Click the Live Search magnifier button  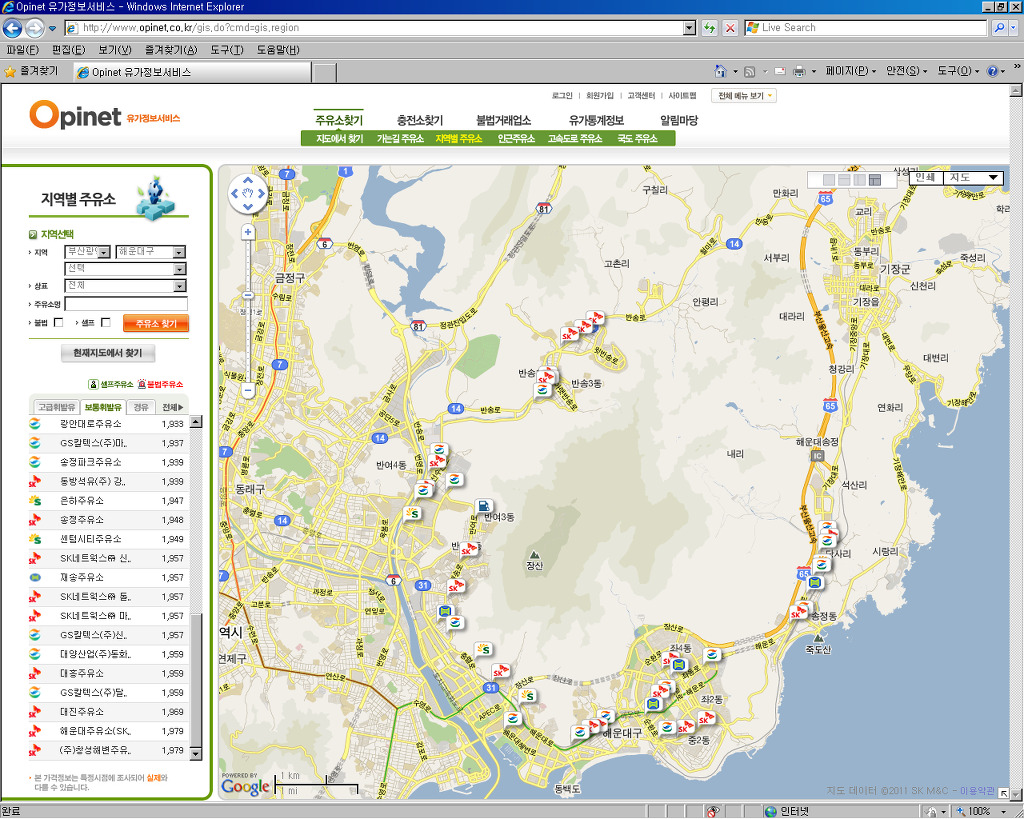999,28
